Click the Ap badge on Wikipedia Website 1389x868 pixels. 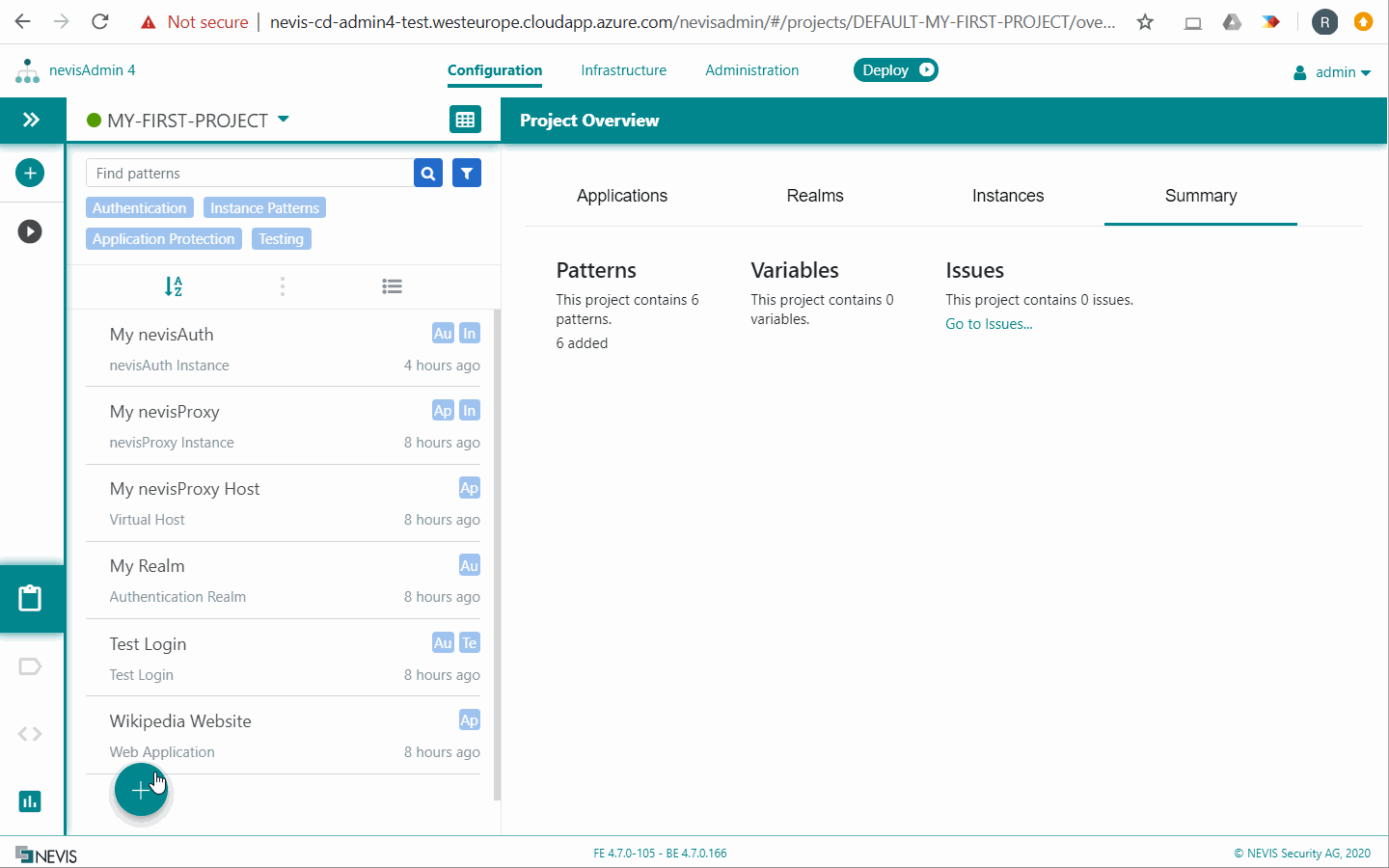coord(470,720)
